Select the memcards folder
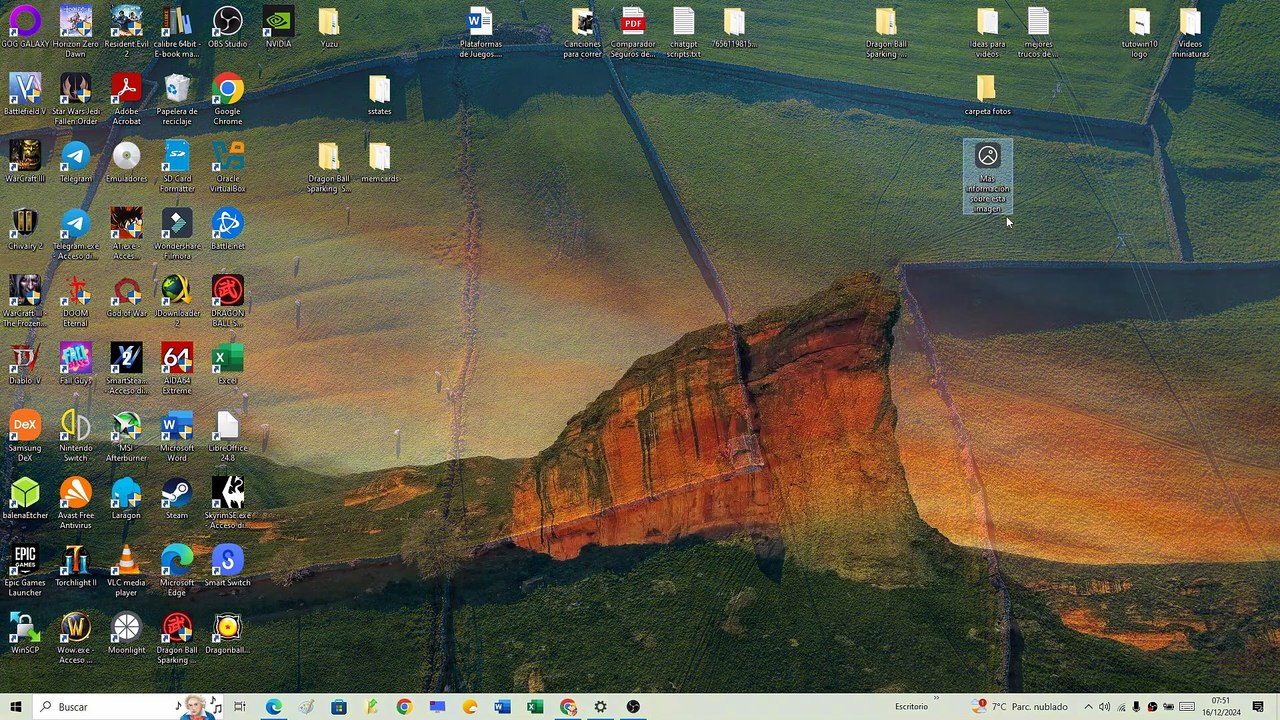The width and height of the screenshot is (1280, 720). [379, 162]
